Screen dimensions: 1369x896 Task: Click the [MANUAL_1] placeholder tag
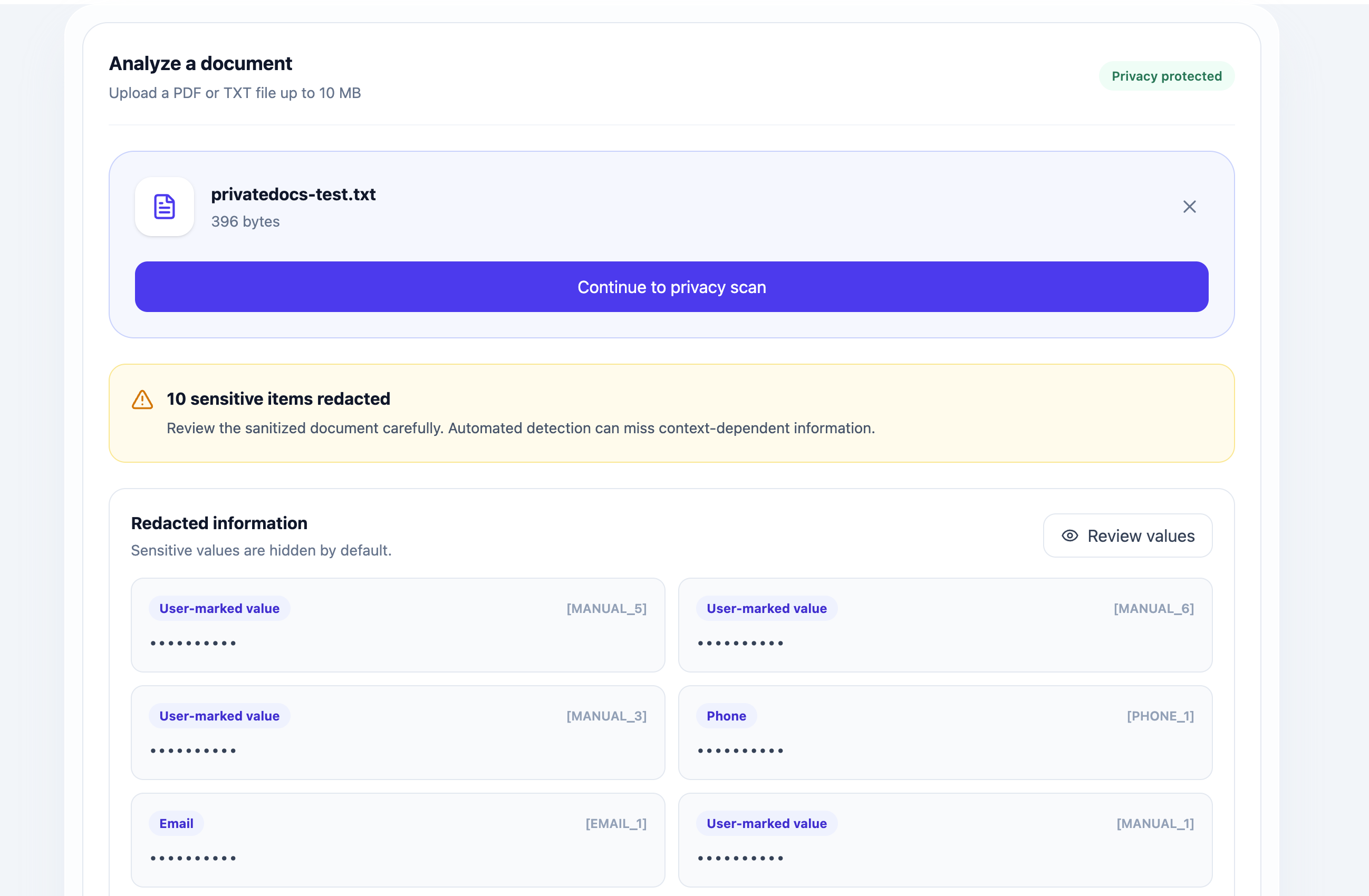tap(1155, 823)
